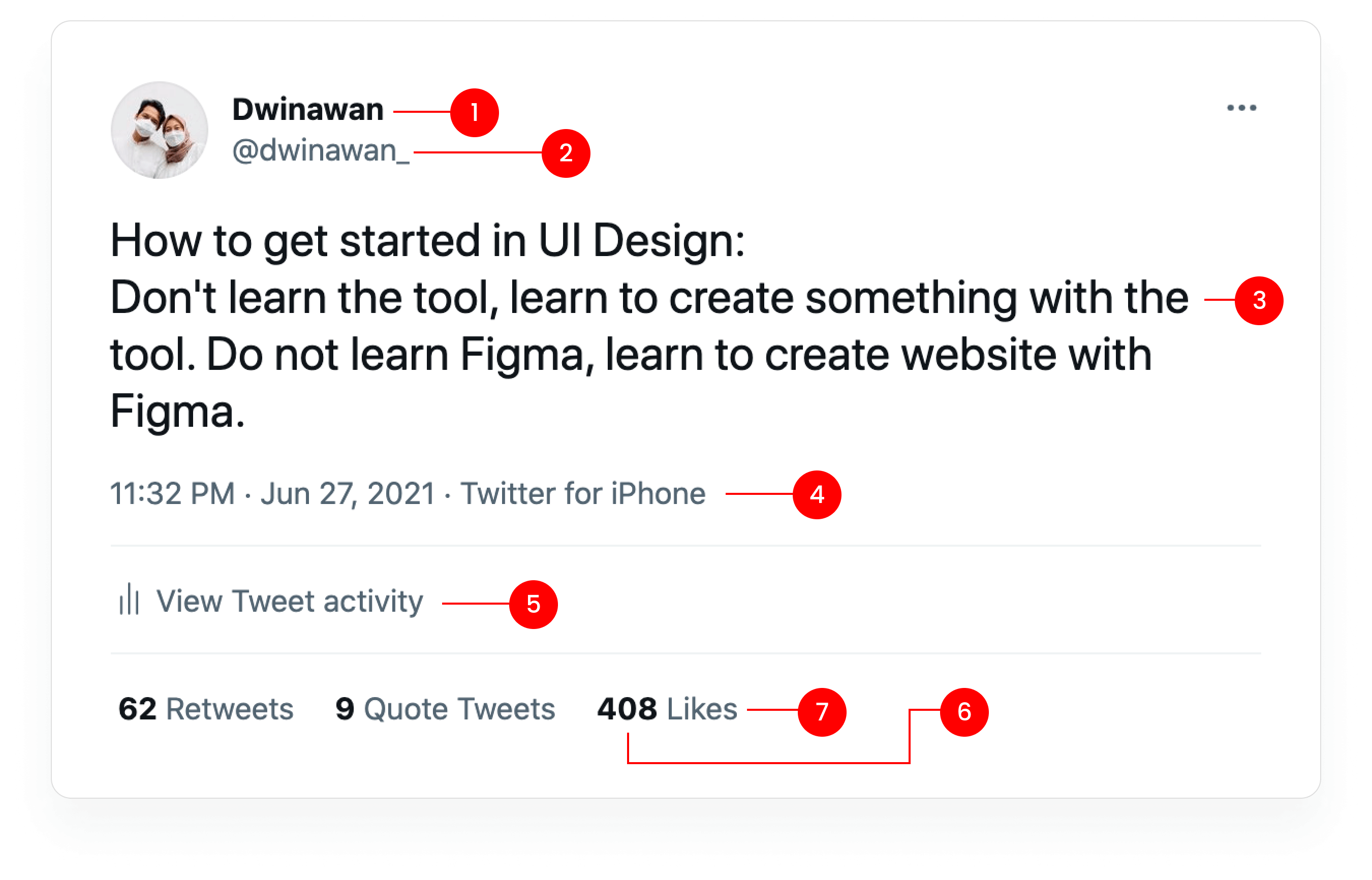Open View Tweet activity
1372x880 pixels.
click(289, 601)
